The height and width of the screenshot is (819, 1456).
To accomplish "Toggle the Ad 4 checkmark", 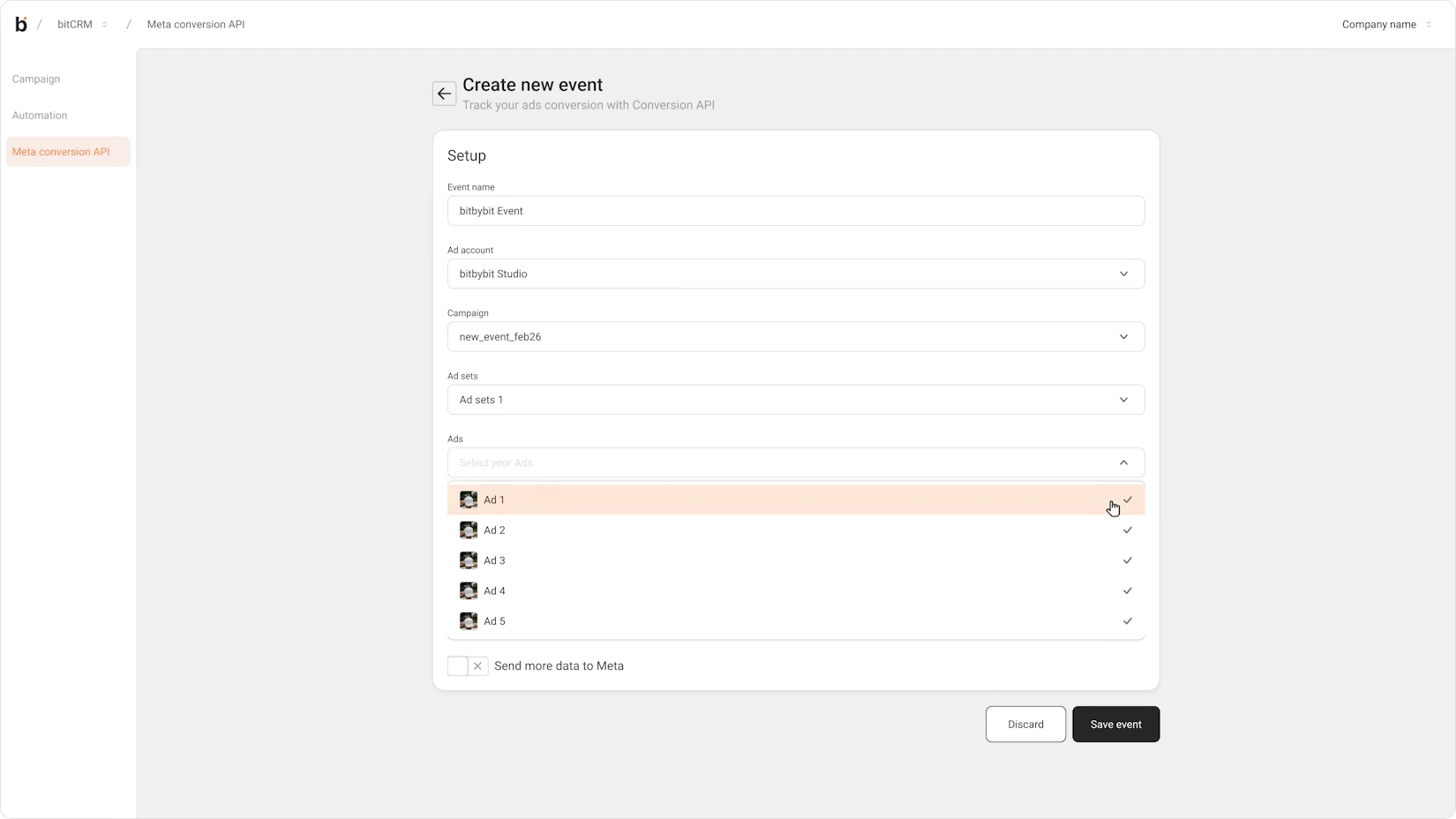I will click(x=1127, y=591).
